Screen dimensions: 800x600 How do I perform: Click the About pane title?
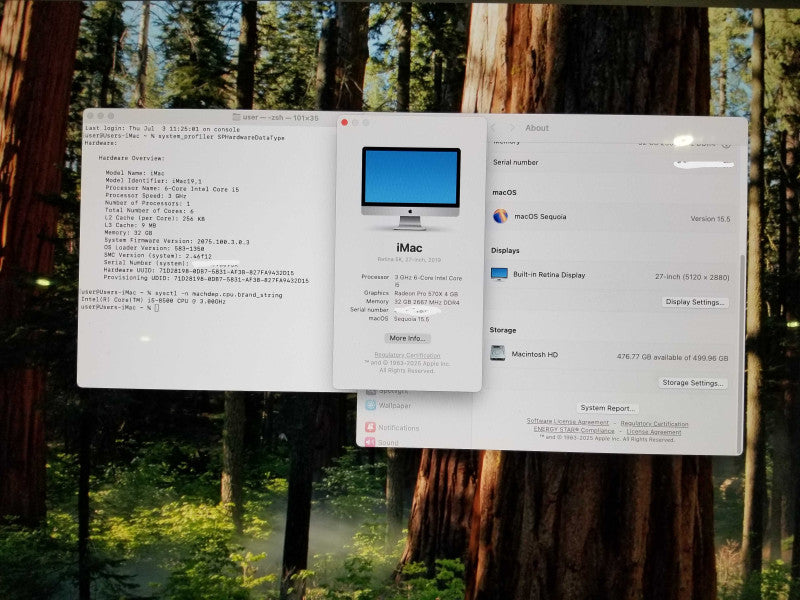537,128
